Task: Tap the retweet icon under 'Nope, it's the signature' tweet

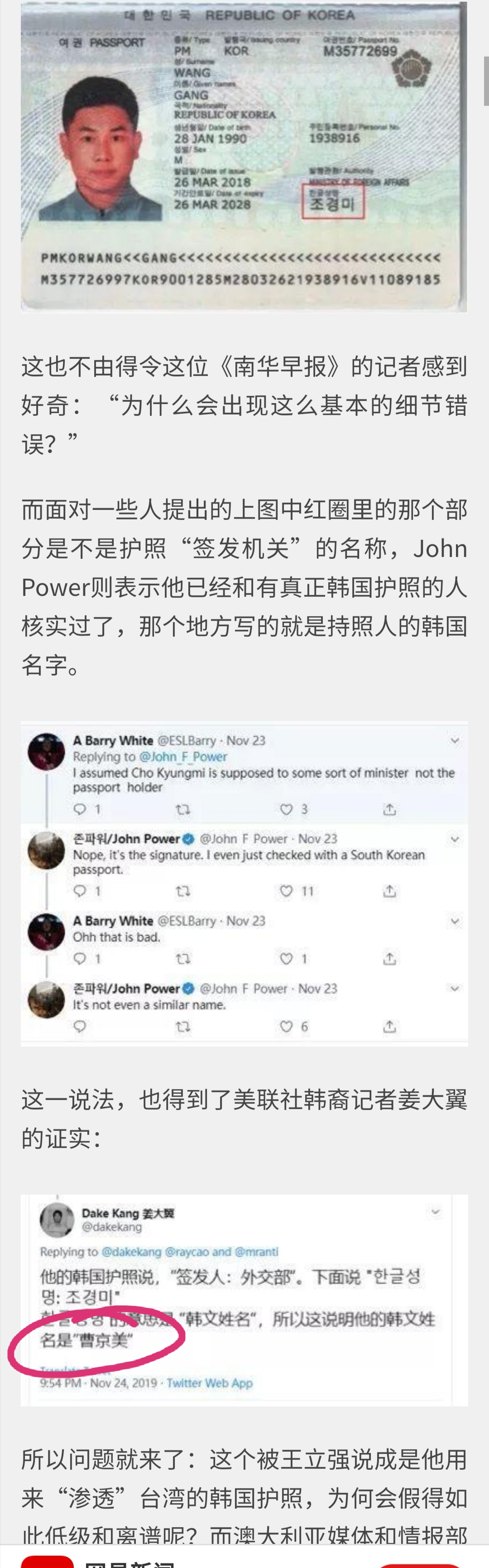Action: click(x=182, y=891)
